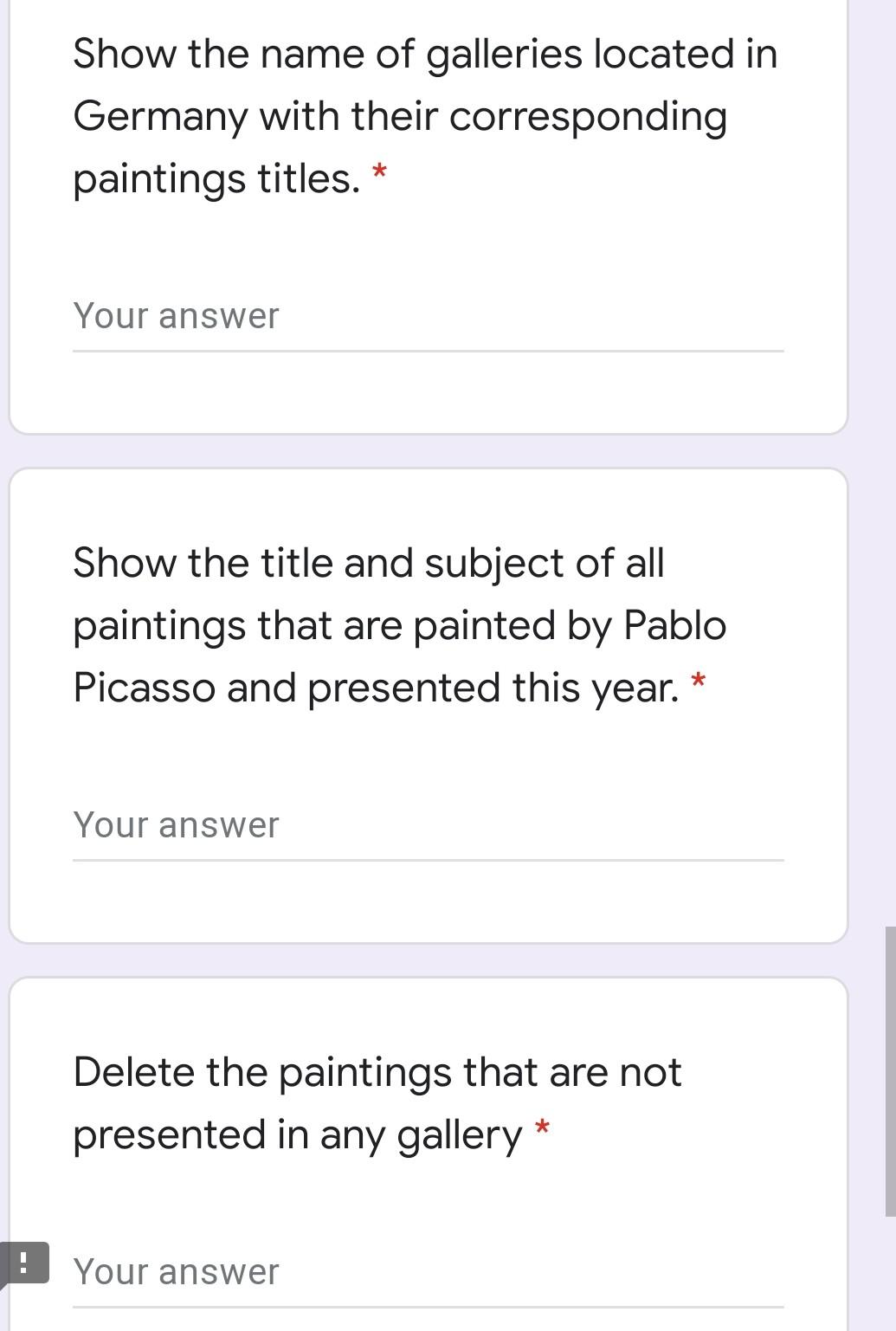Click the 'Your answer' placeholder in the second card

[x=175, y=824]
